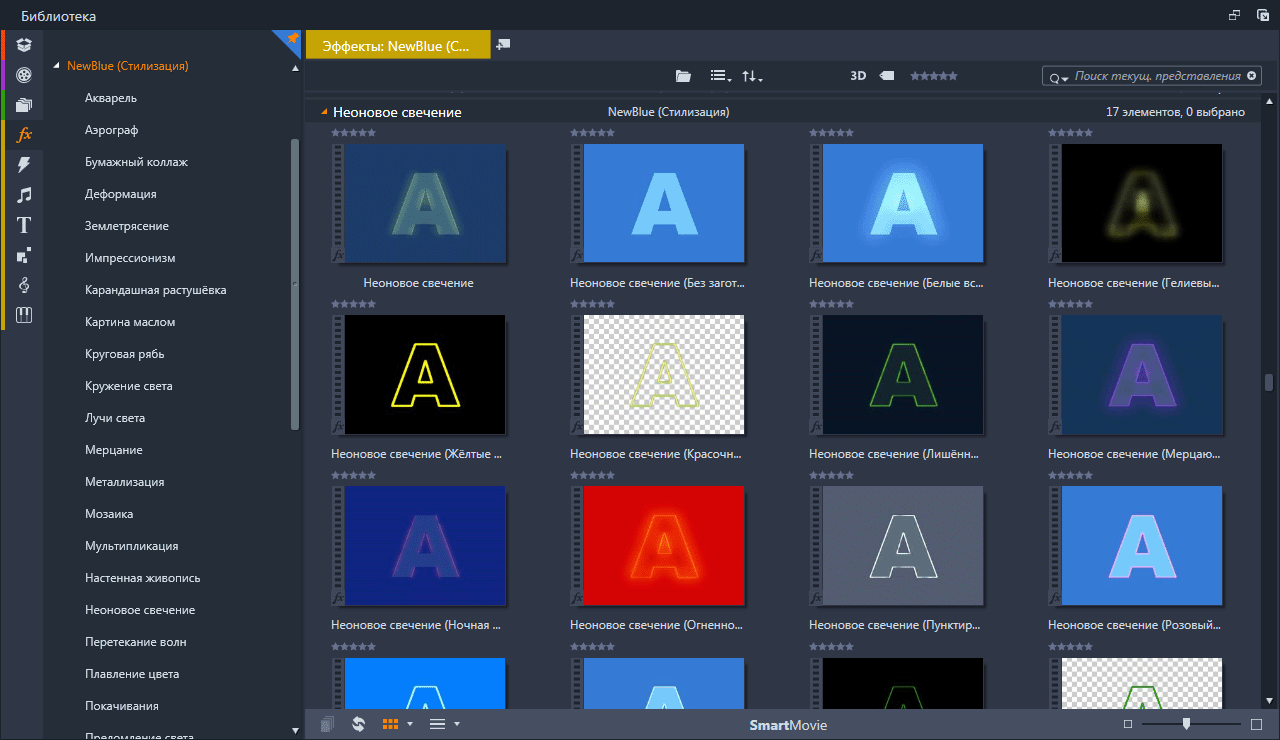Collapse the Неоновое свечение group header
This screenshot has height=740, width=1280.
[324, 113]
